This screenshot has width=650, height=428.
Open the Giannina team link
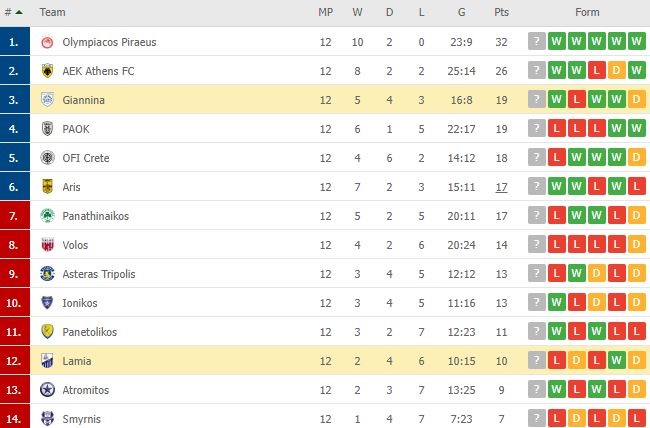click(x=83, y=100)
